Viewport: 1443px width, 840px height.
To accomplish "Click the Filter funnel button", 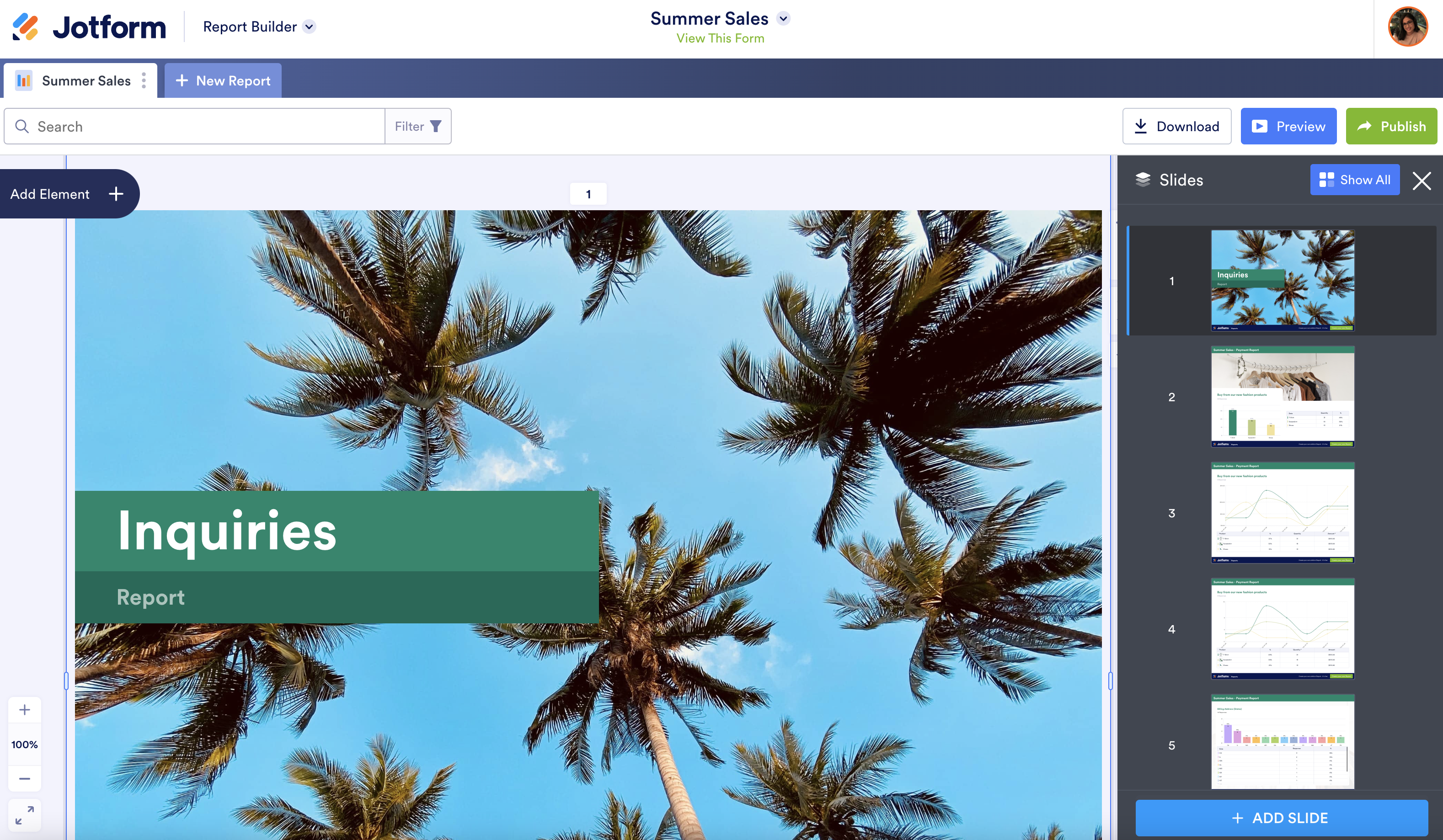I will pyautogui.click(x=417, y=127).
